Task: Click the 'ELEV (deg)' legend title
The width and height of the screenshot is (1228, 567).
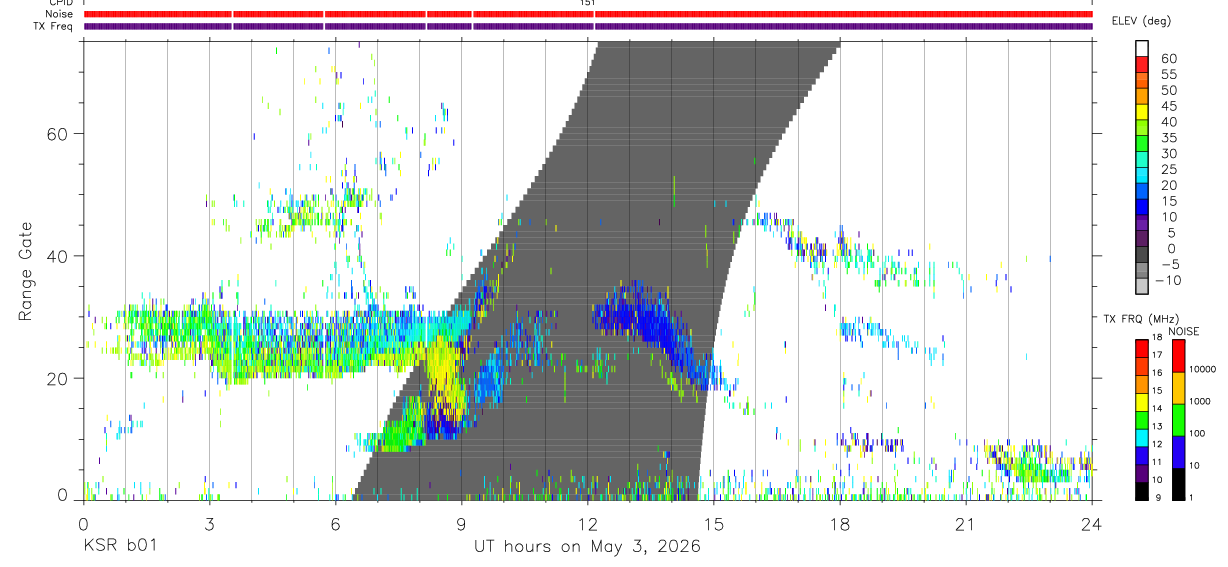Action: coord(1141,21)
